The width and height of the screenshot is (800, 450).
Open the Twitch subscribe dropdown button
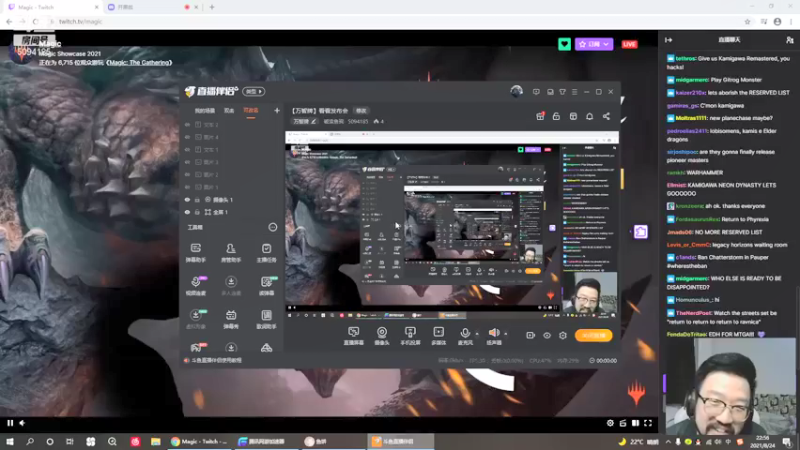[x=594, y=44]
